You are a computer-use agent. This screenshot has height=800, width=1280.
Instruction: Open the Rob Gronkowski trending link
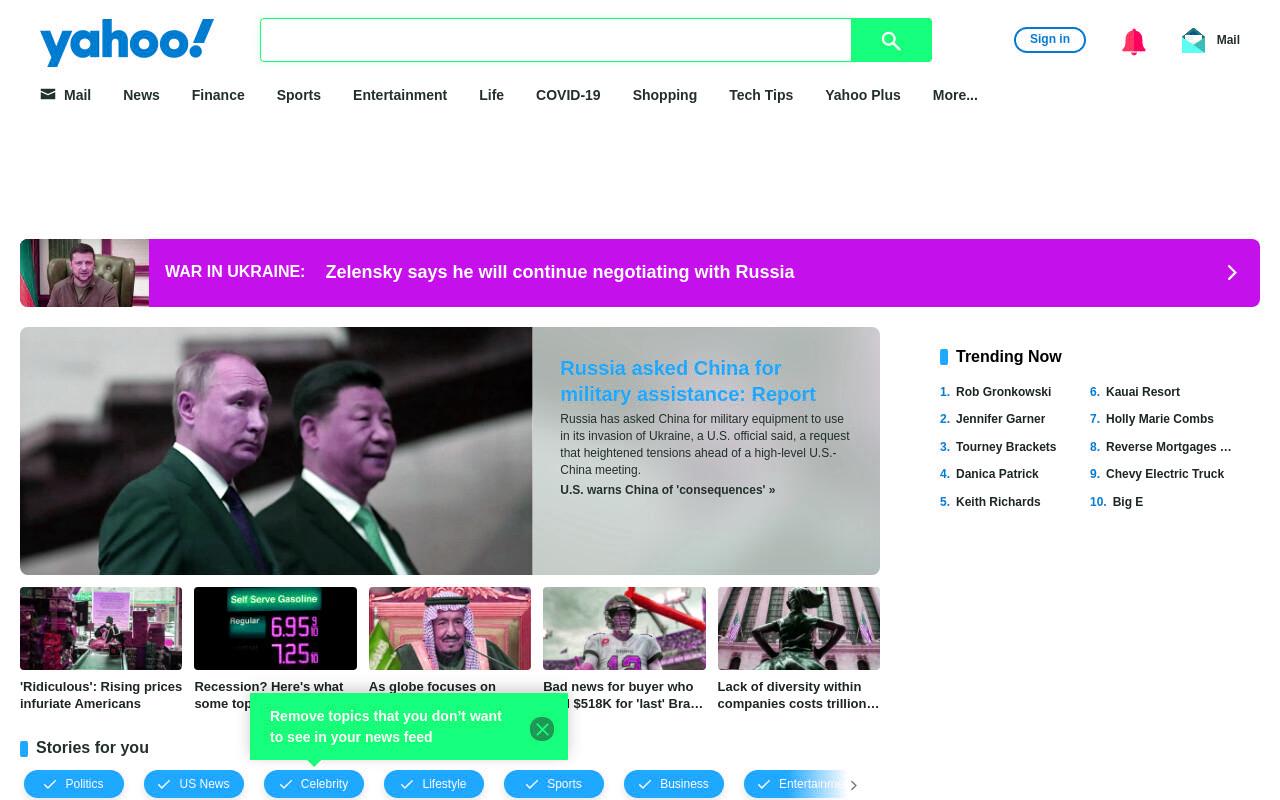pyautogui.click(x=1003, y=392)
